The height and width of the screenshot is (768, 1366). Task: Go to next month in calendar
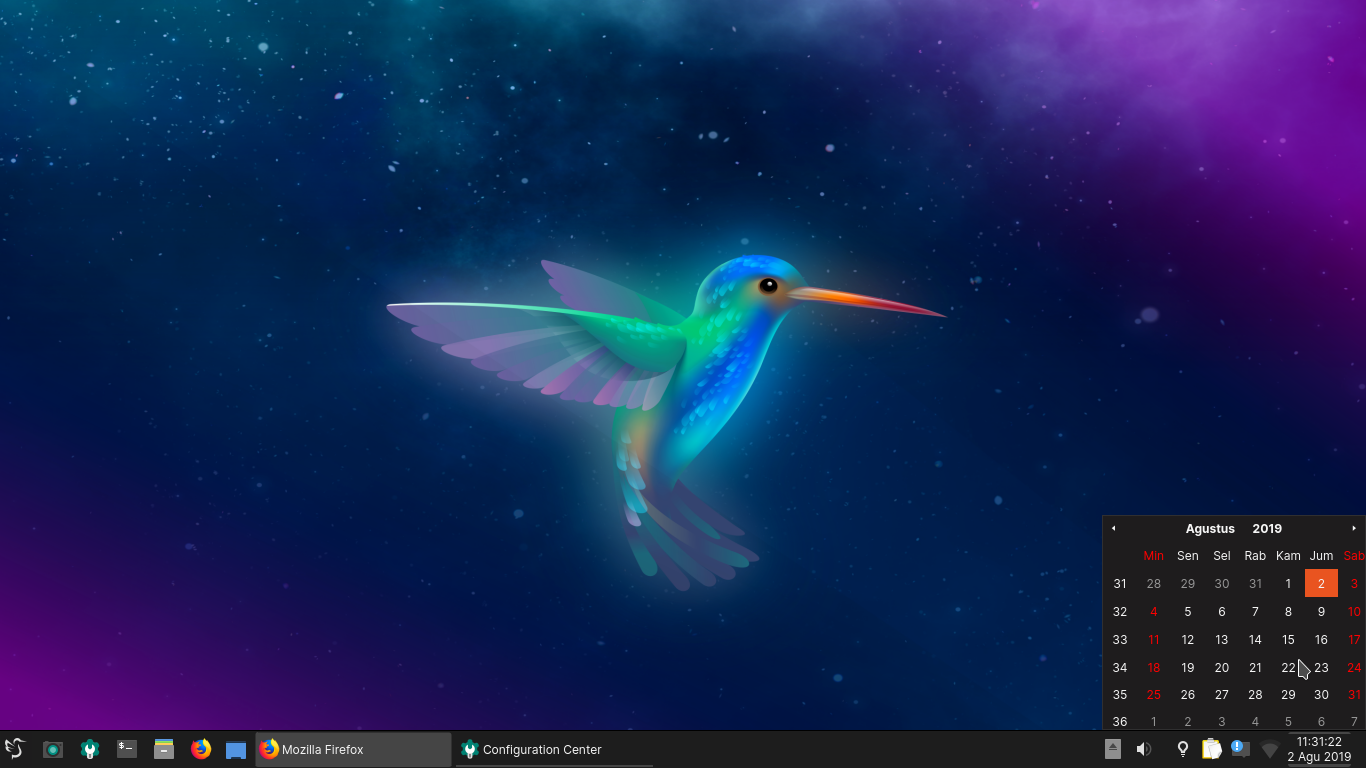[x=1354, y=528]
